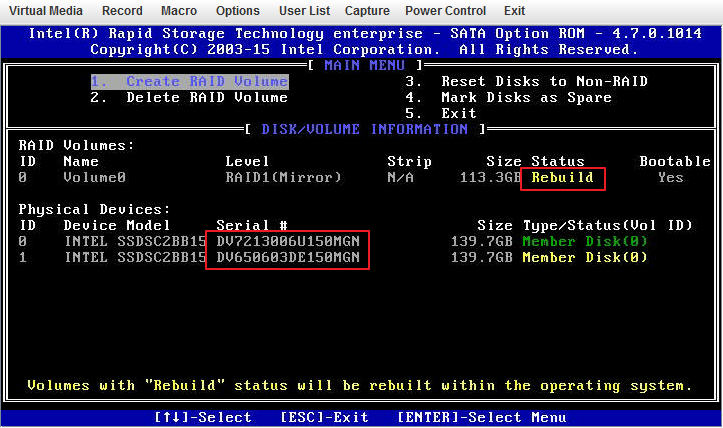Click the MAIN MENU heading
This screenshot has height=428, width=723.
click(365, 65)
